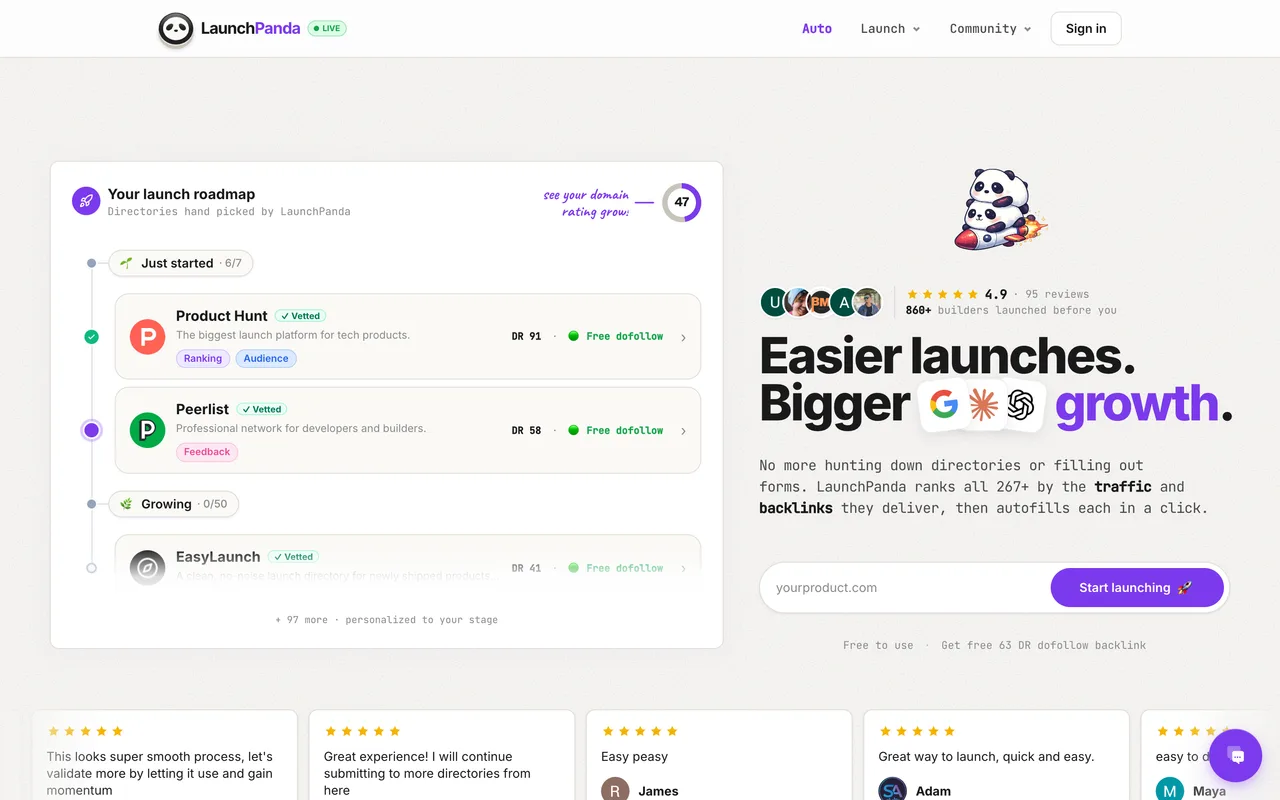The image size is (1280, 800).
Task: Click the Growing 0/50 stage pill
Action: coord(174,504)
